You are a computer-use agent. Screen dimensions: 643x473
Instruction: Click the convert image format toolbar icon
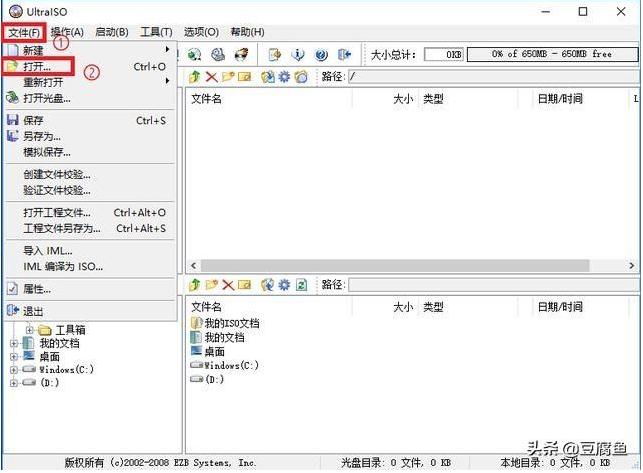click(195, 54)
